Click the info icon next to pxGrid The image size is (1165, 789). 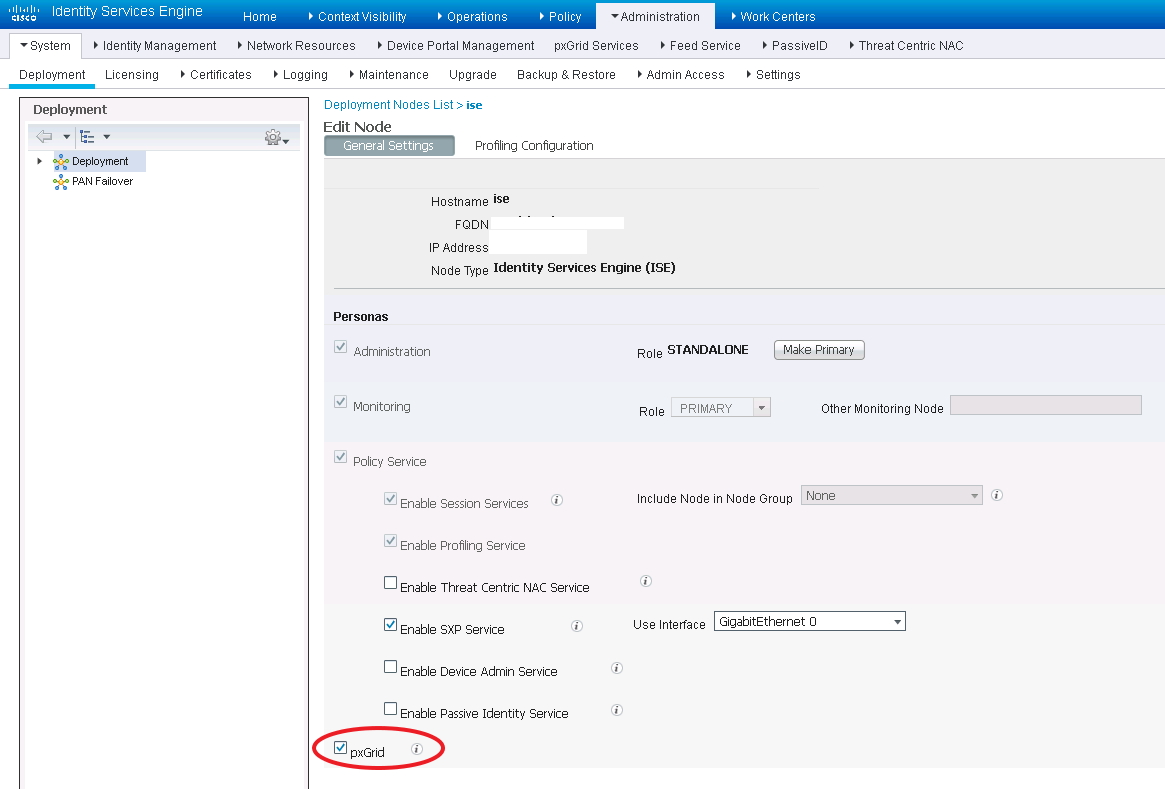pos(417,749)
